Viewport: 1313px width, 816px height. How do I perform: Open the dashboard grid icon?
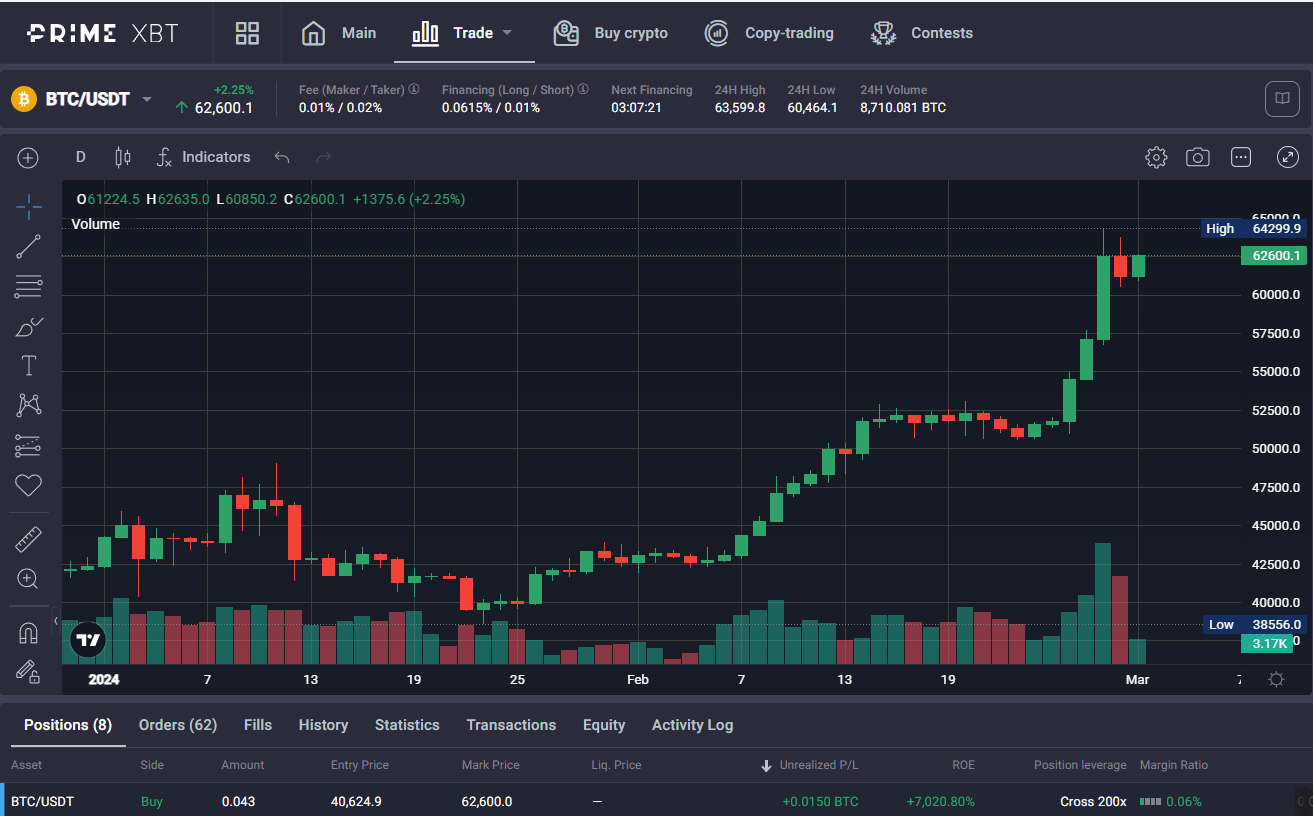click(247, 33)
